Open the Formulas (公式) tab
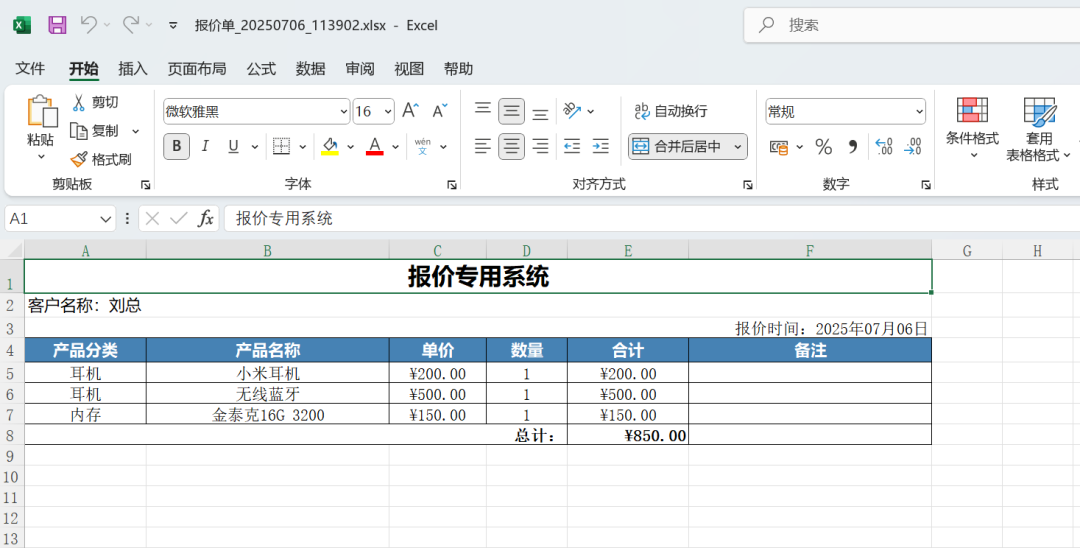 coord(261,69)
